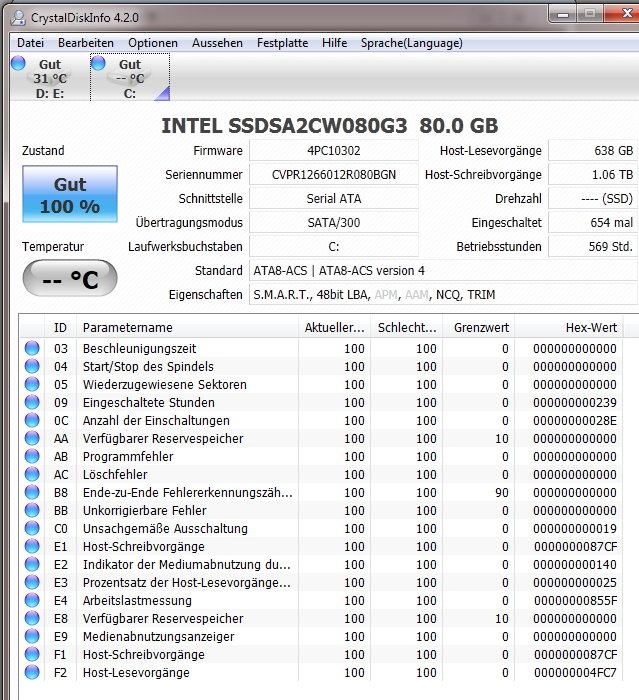Open the Optionen menu
This screenshot has width=639, height=700.
[153, 43]
